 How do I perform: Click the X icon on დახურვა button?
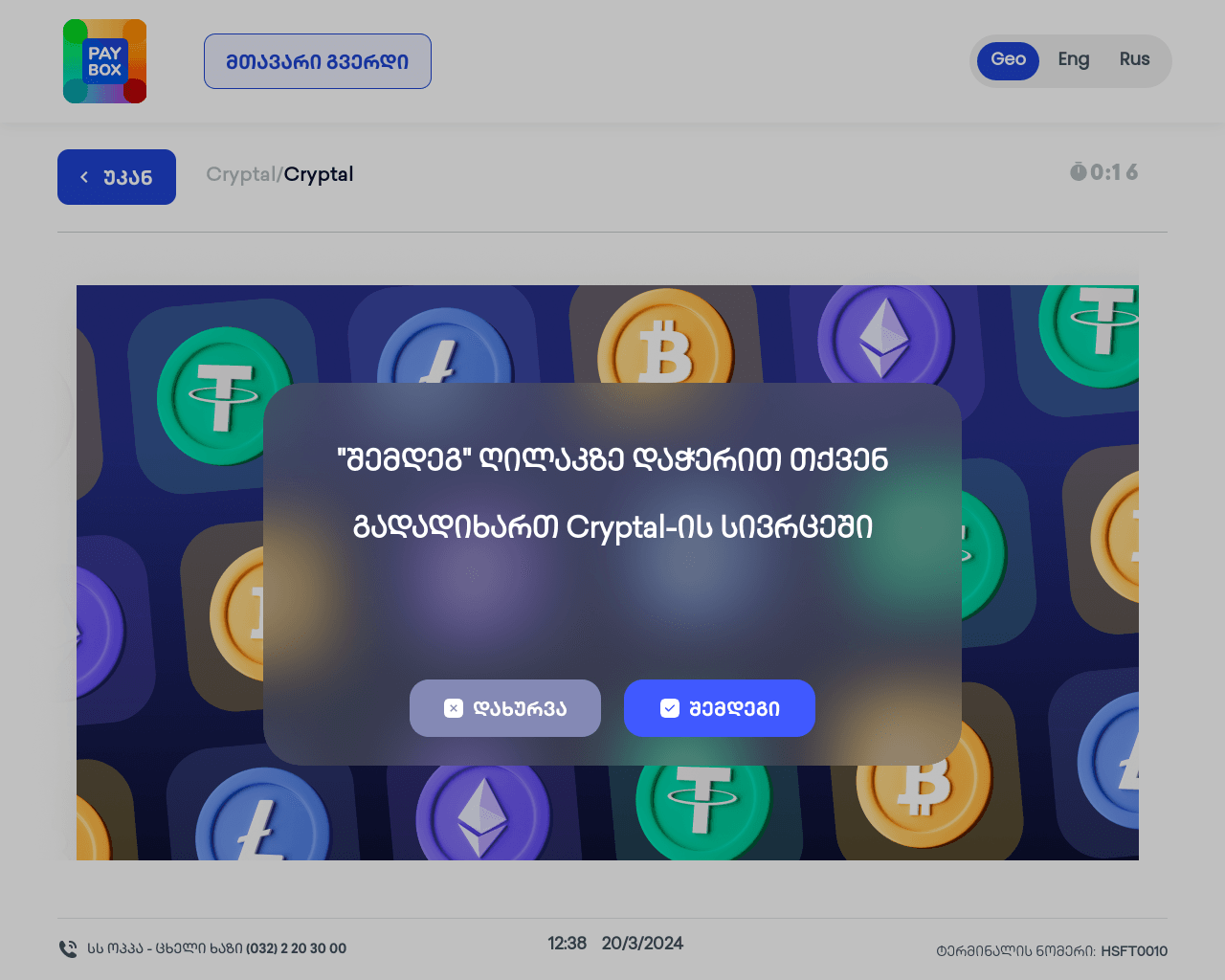tap(454, 708)
